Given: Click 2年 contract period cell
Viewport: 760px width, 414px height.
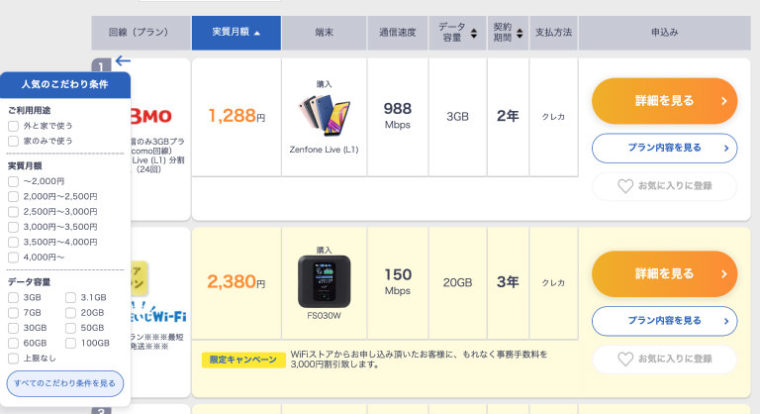Looking at the screenshot, I should 508,116.
